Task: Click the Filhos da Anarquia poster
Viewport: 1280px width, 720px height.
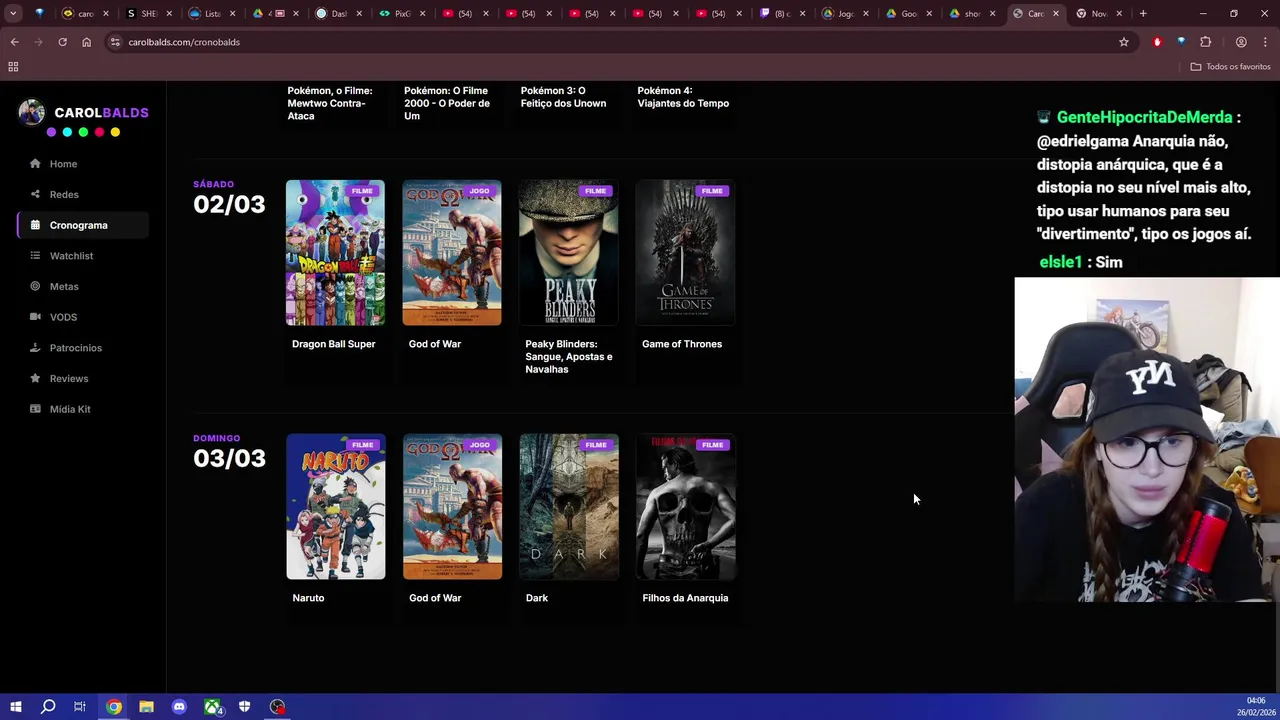Action: click(685, 507)
